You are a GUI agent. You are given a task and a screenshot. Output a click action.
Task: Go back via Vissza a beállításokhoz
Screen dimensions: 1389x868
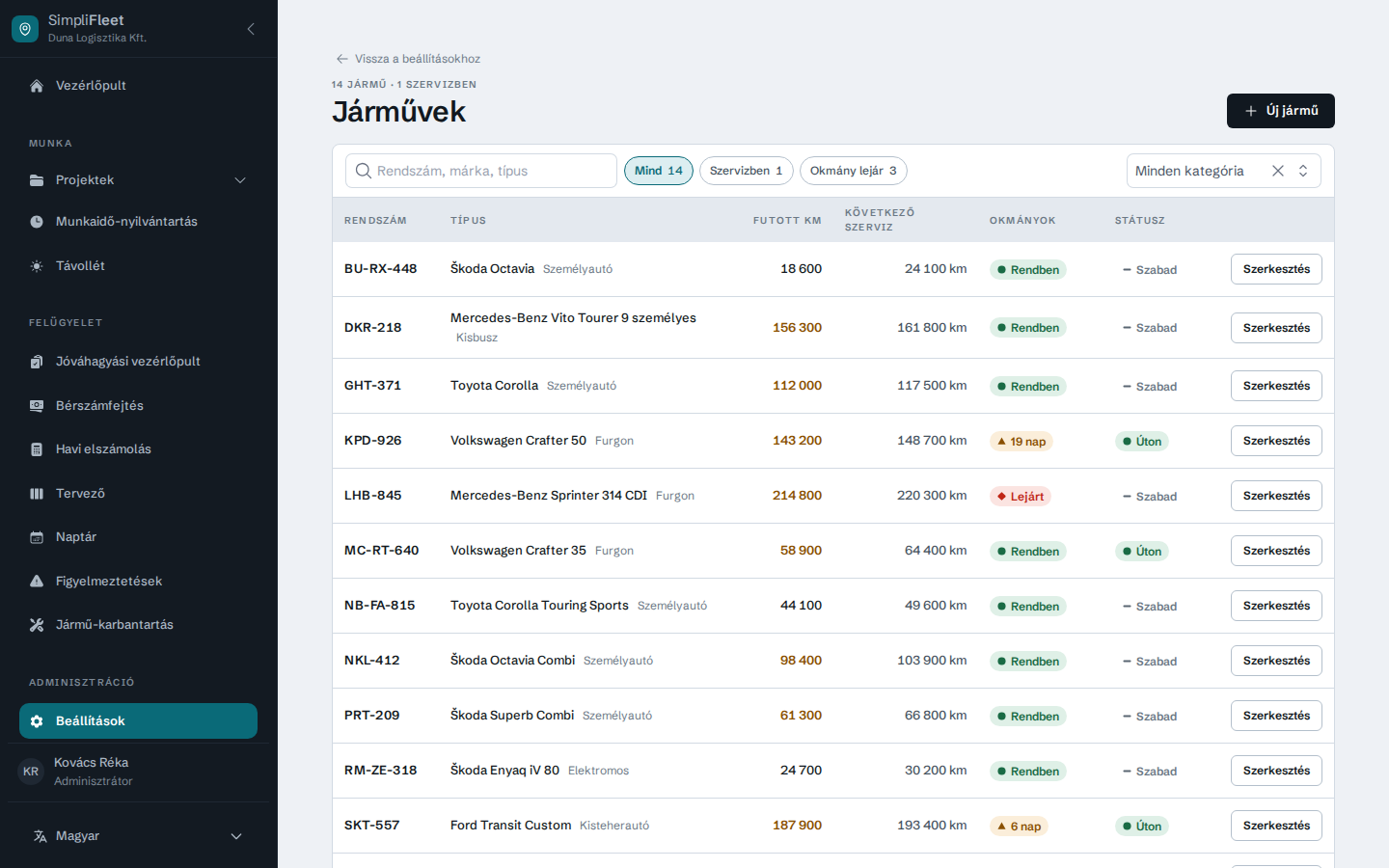coord(408,59)
